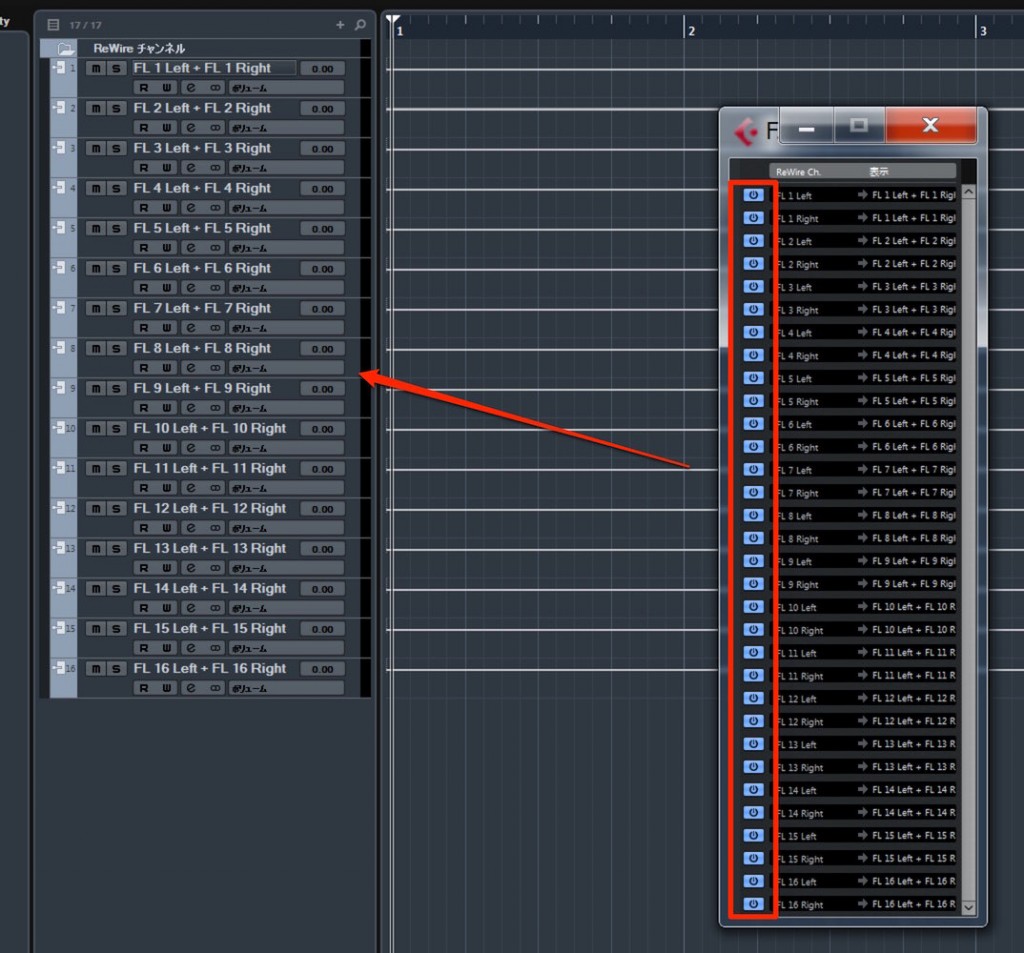This screenshot has height=953, width=1024.
Task: Open the track search magnifier icon
Action: 359,25
